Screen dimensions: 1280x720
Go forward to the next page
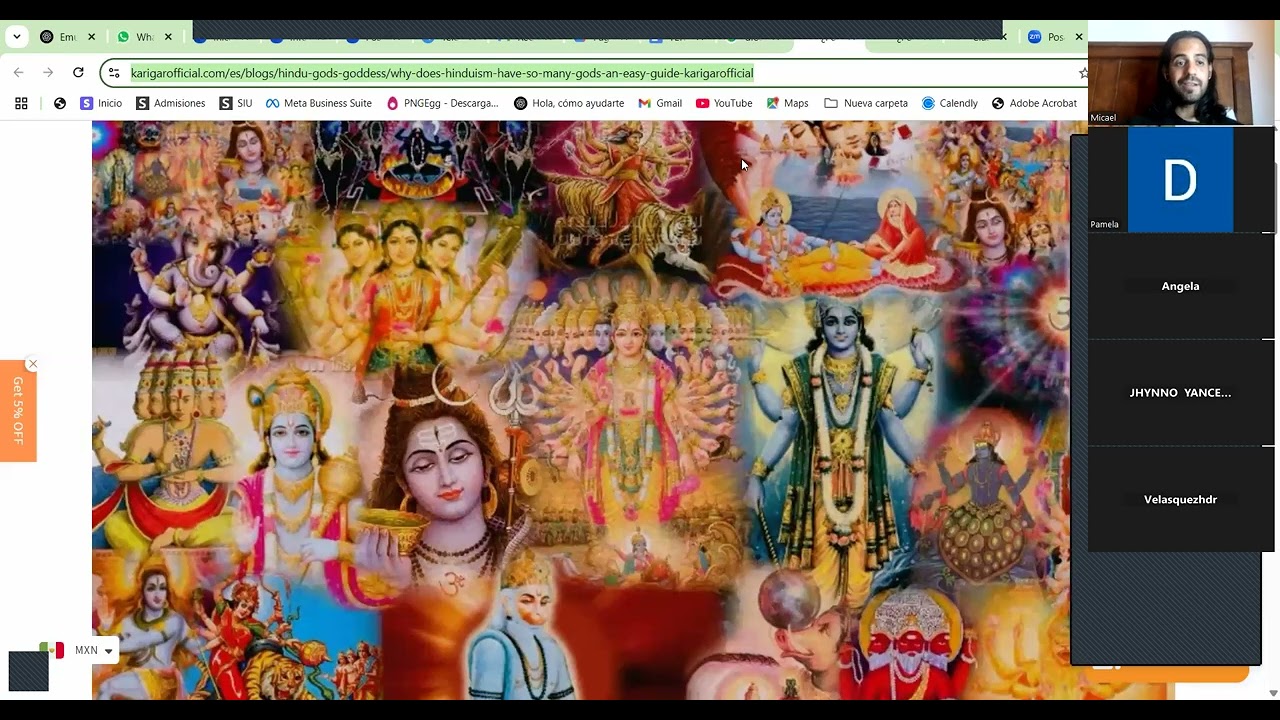coord(48,73)
